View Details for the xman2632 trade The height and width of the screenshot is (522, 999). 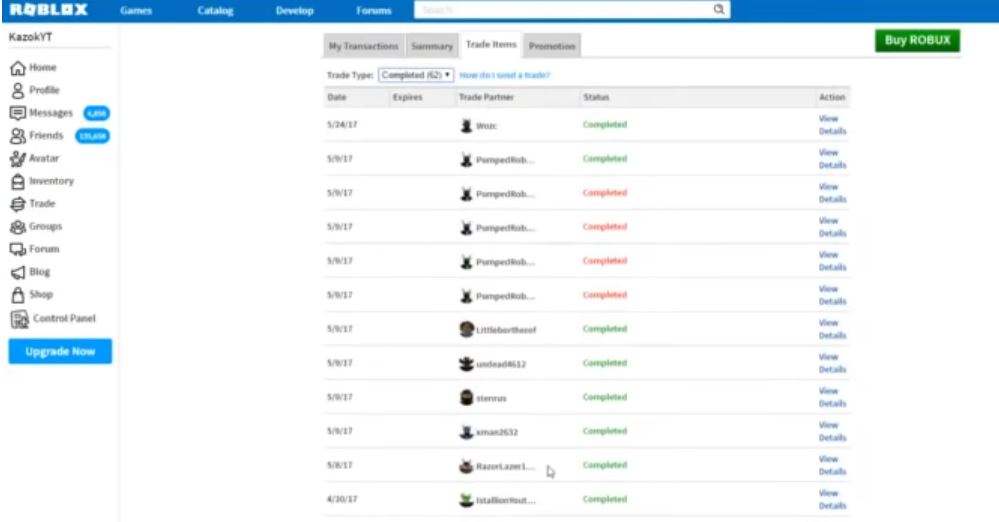[x=832, y=431]
